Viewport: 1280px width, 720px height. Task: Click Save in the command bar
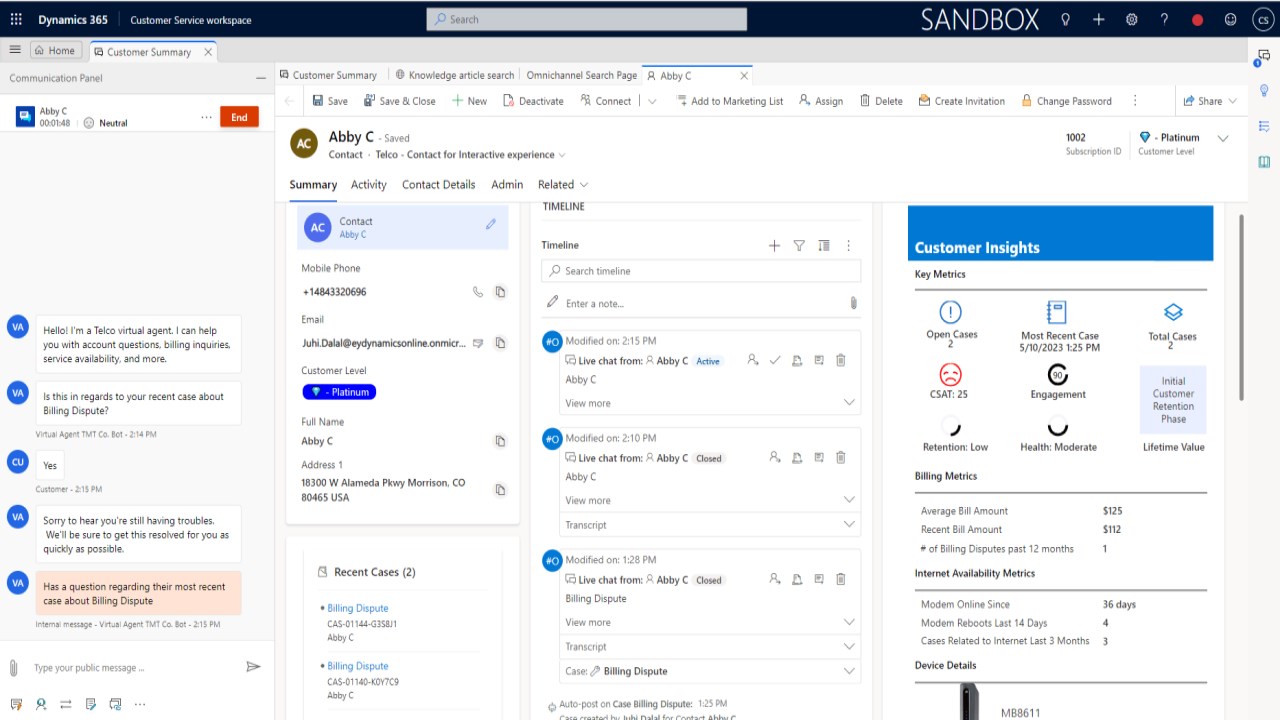330,101
